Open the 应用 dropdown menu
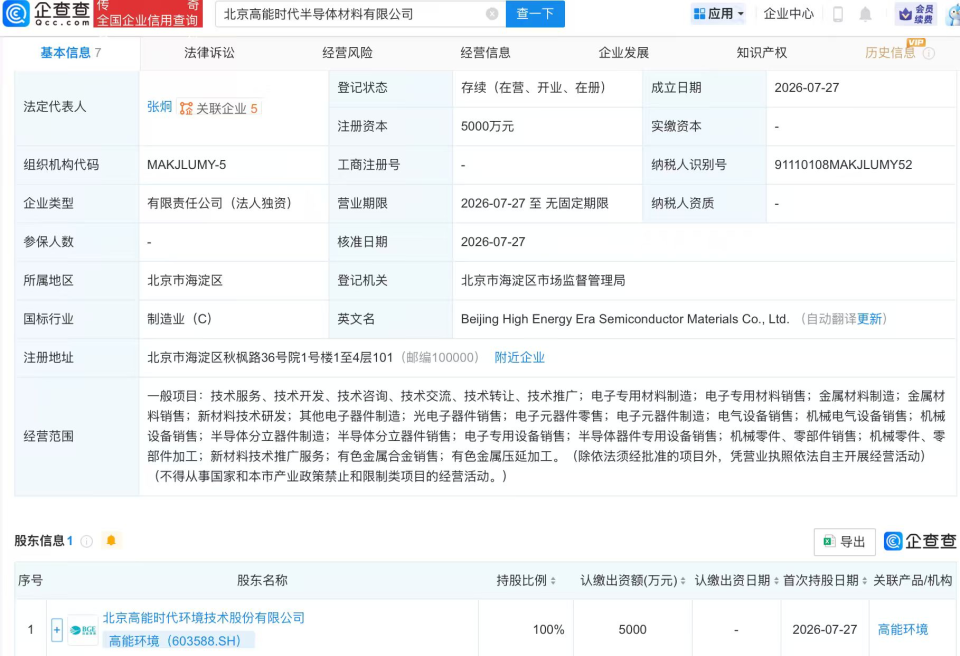Image resolution: width=960 pixels, height=656 pixels. (718, 13)
